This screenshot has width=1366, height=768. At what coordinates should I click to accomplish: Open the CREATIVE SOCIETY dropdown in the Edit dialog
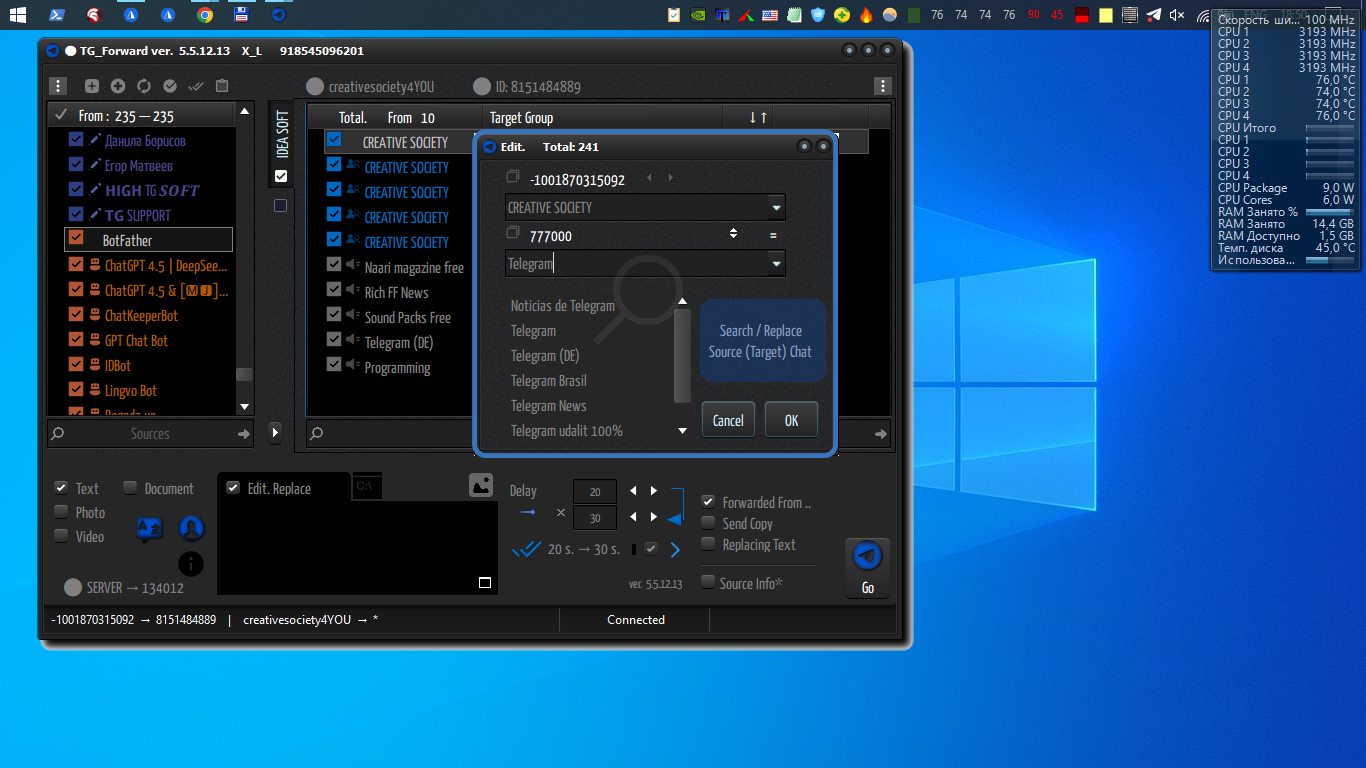point(776,207)
